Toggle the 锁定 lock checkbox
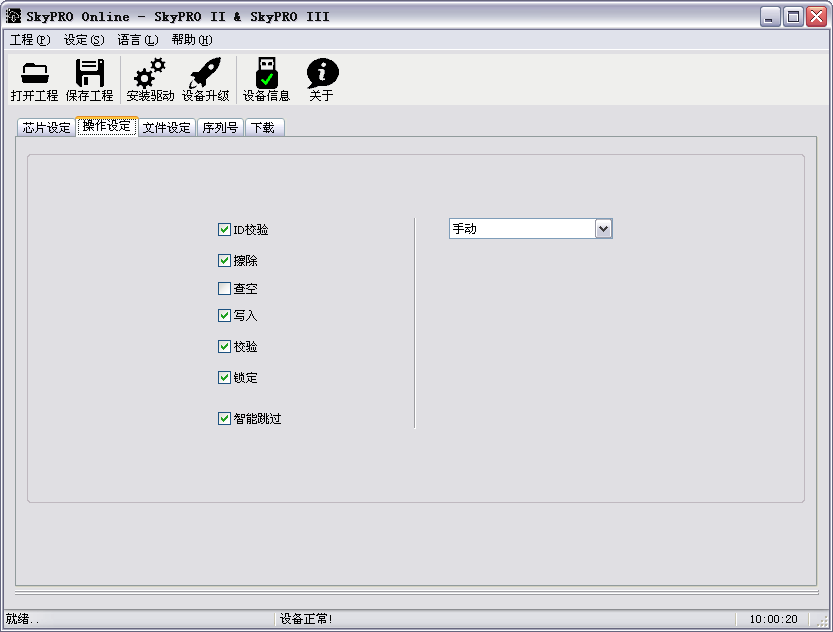833x632 pixels. [224, 378]
